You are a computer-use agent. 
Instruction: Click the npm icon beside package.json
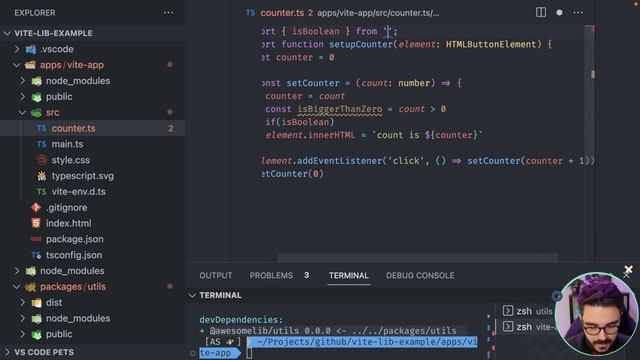click(36, 239)
